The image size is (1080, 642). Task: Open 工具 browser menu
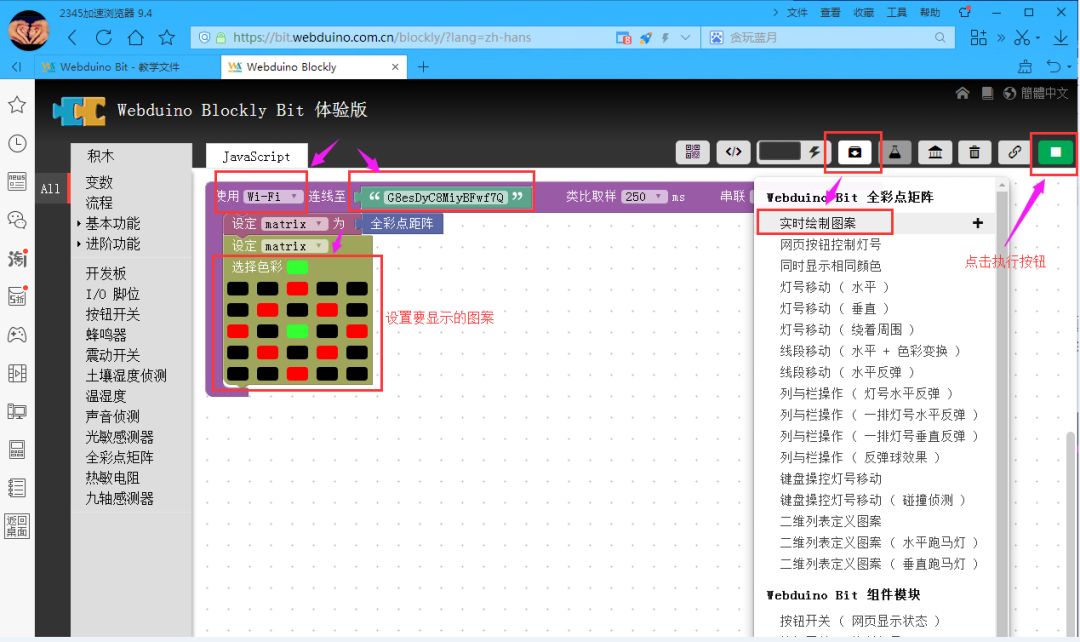tap(897, 12)
